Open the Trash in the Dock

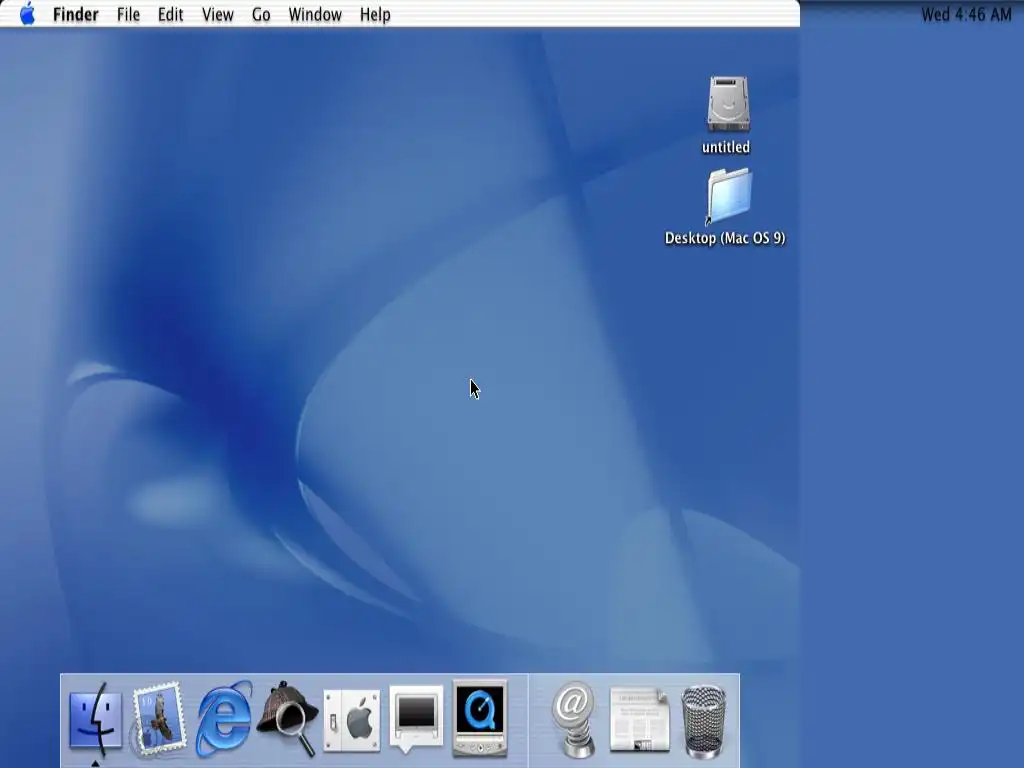pos(703,721)
